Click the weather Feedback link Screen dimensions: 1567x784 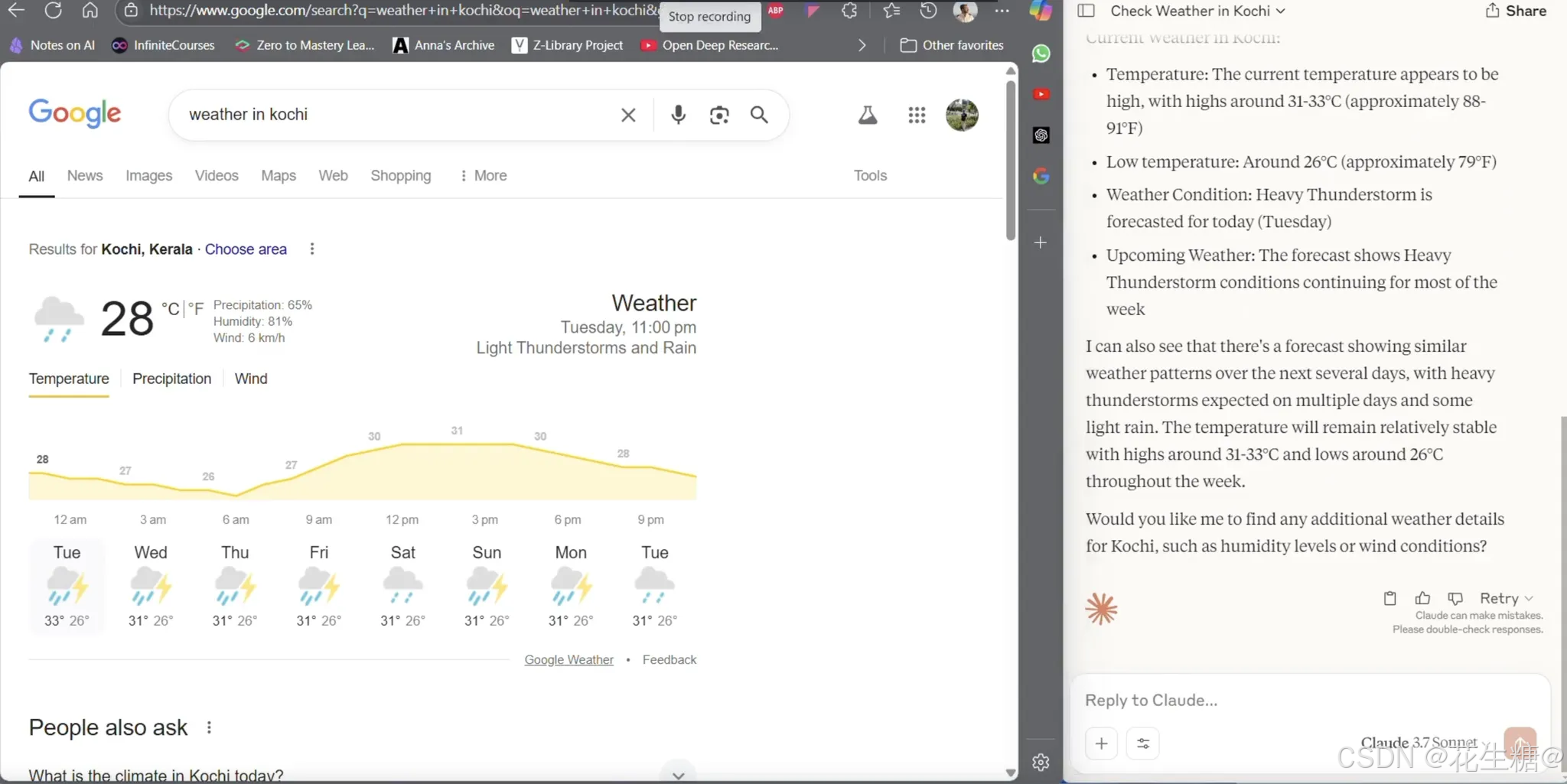pyautogui.click(x=669, y=659)
